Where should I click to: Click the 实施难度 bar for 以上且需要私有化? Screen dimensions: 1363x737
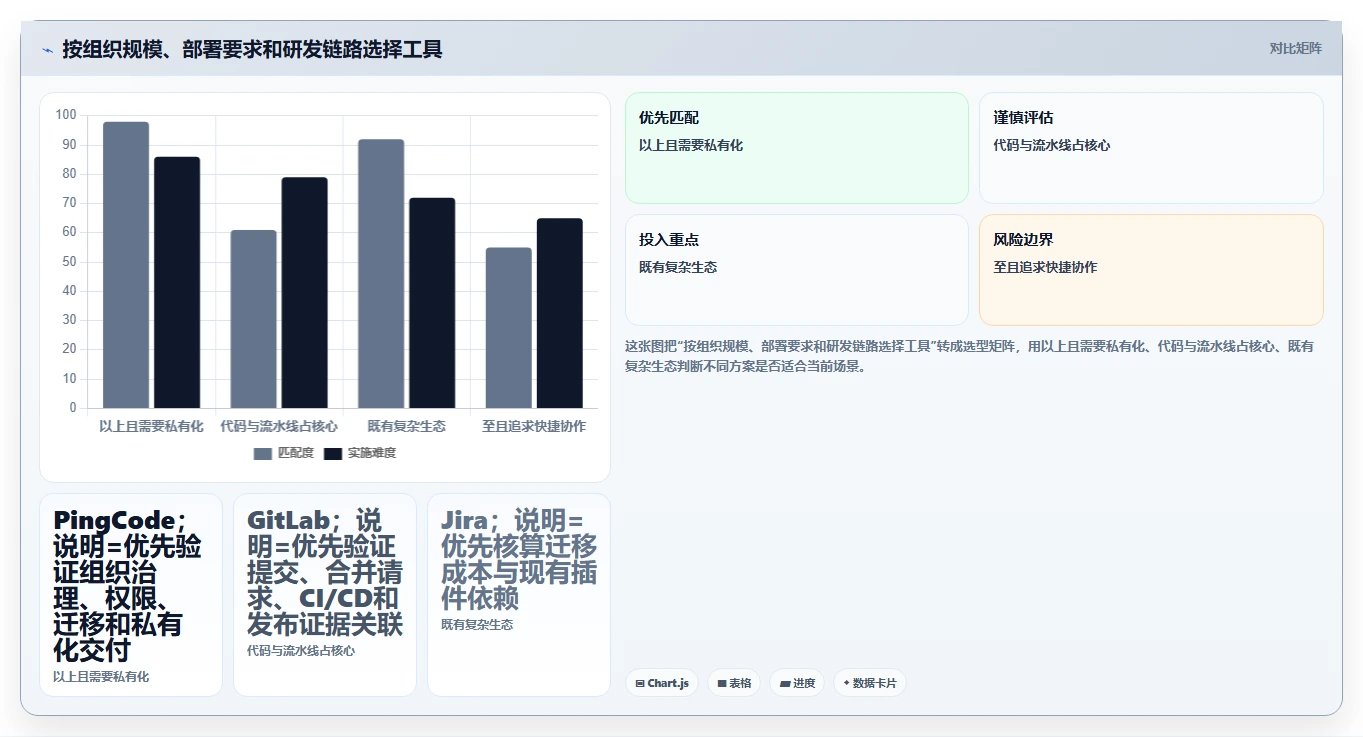(x=177, y=282)
